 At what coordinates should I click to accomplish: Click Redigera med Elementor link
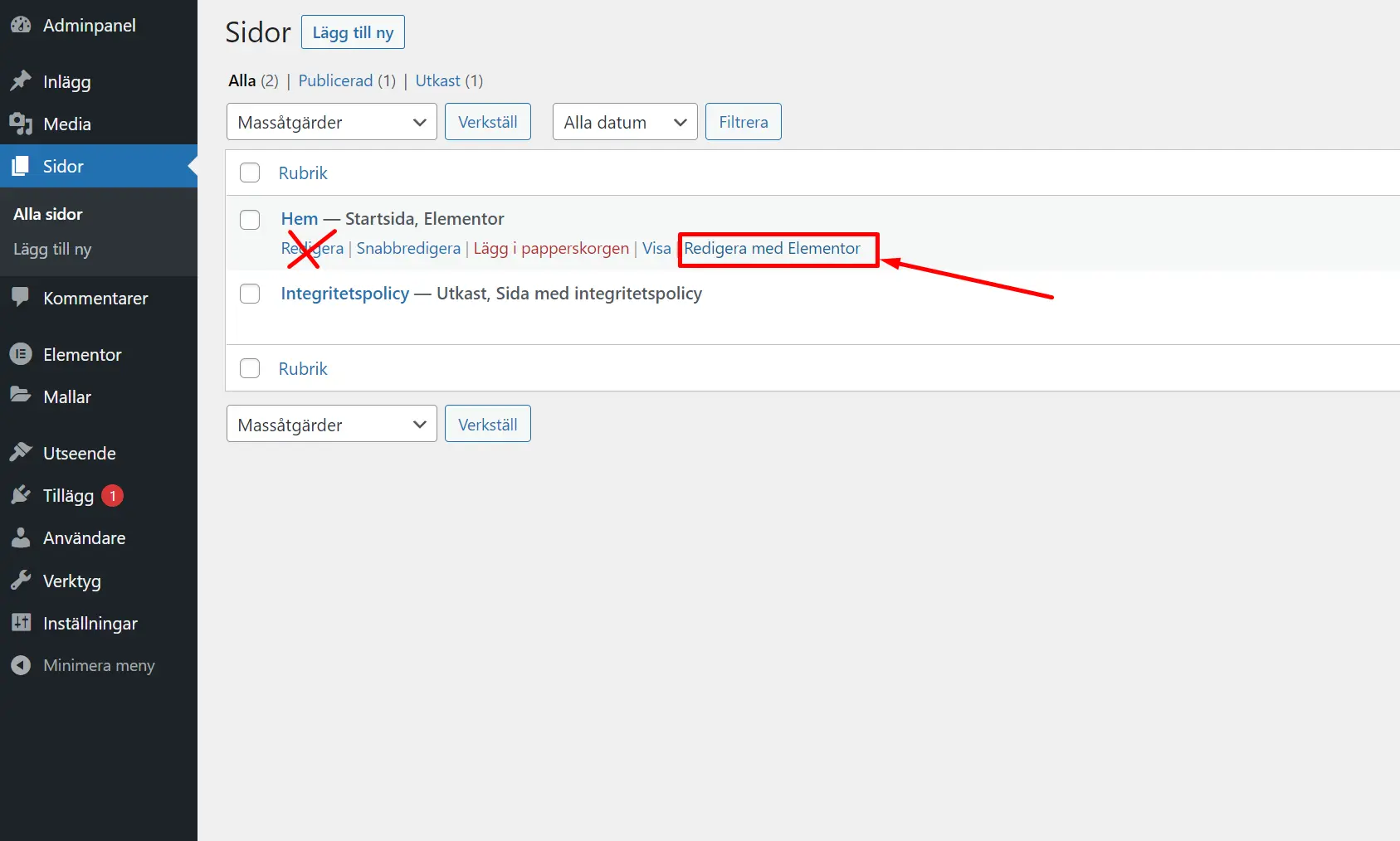(x=772, y=248)
